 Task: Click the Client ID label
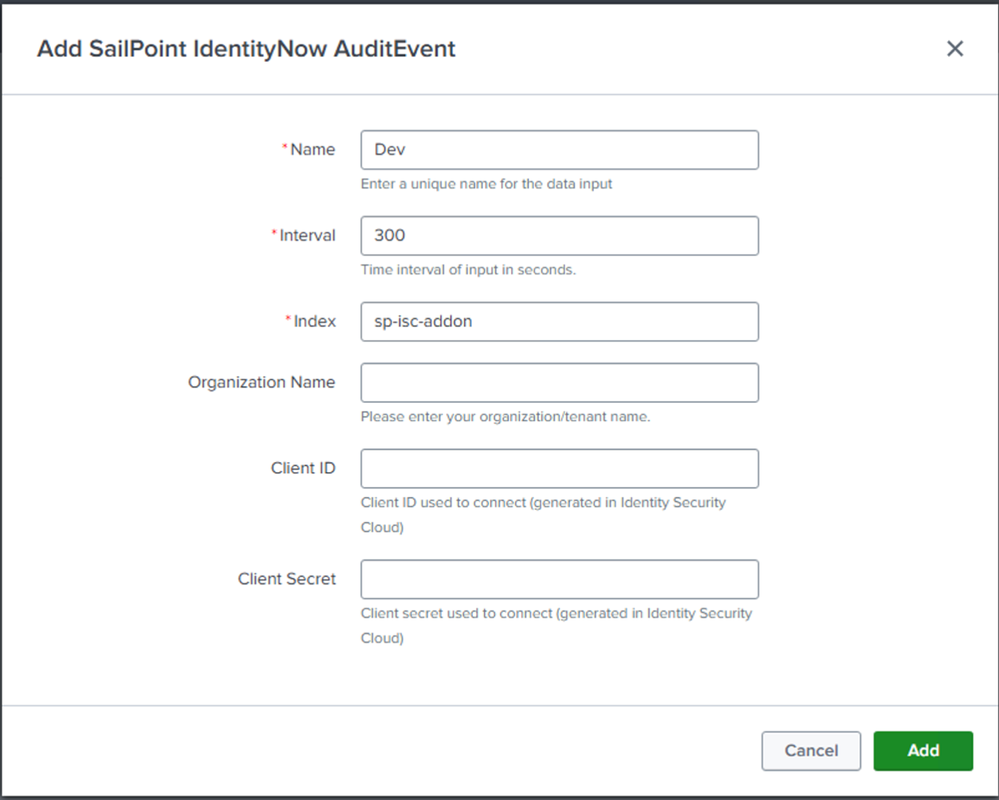point(303,469)
